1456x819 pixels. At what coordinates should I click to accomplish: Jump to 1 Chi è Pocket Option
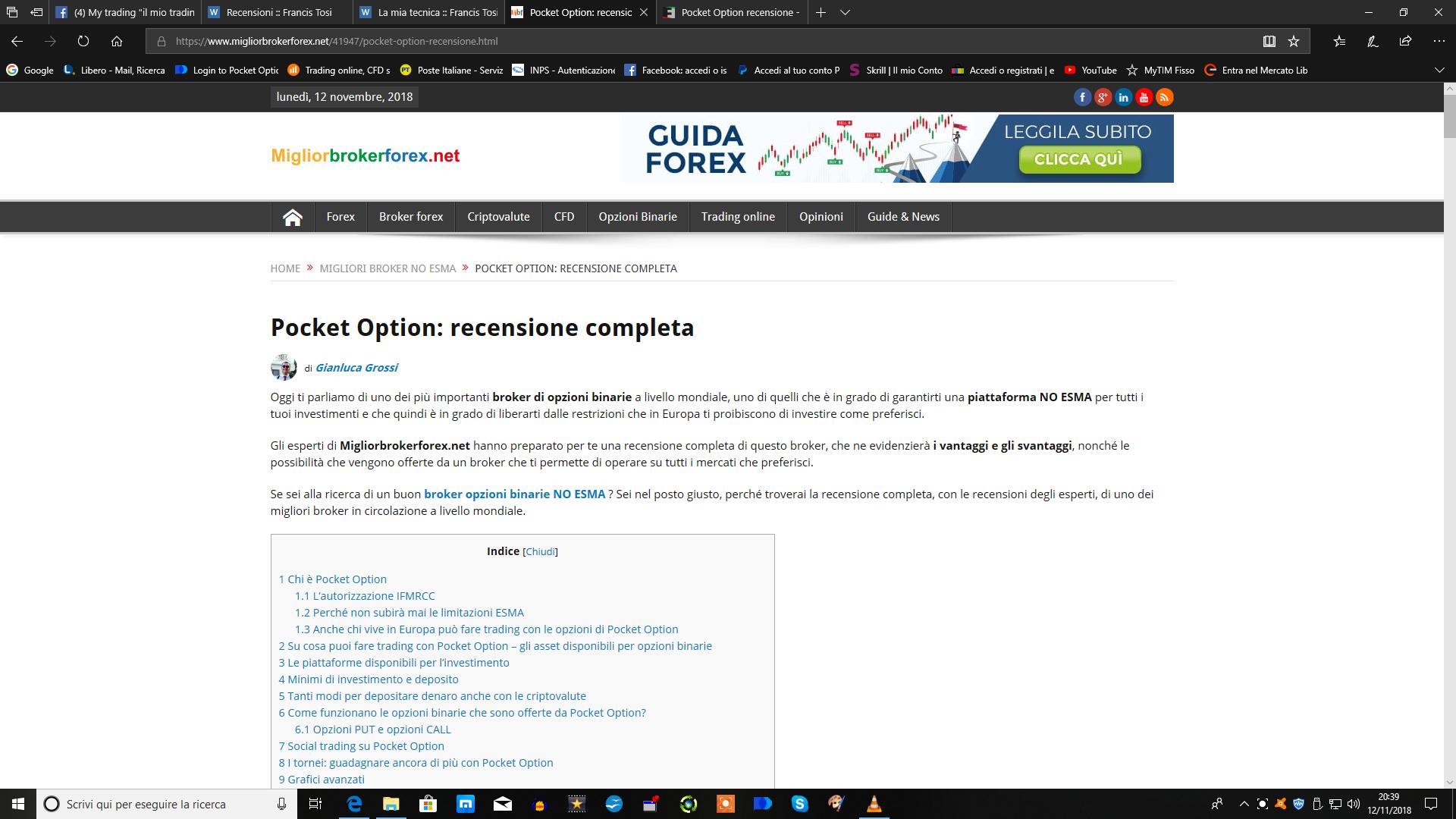(332, 579)
